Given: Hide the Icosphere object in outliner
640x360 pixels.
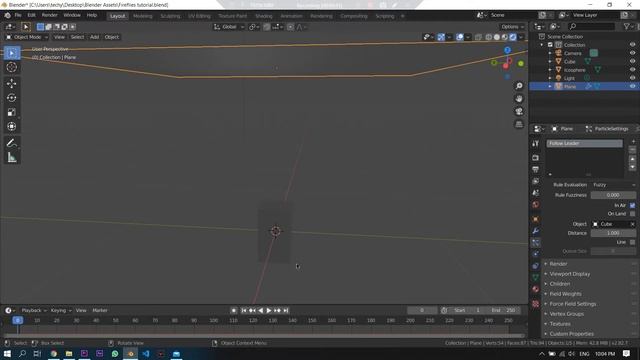Looking at the screenshot, I should pos(632,70).
